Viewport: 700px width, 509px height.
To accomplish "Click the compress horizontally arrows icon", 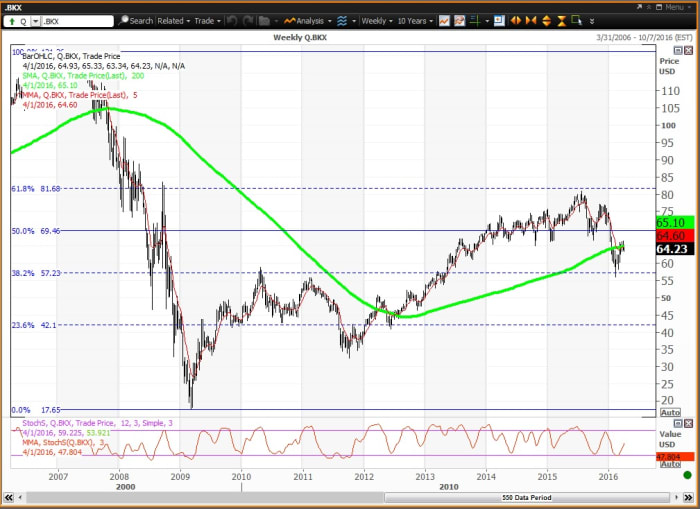I will point(531,21).
